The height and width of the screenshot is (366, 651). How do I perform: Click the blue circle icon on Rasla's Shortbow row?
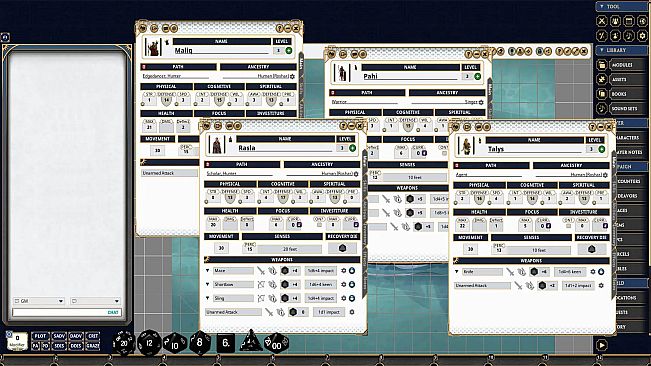[352, 284]
